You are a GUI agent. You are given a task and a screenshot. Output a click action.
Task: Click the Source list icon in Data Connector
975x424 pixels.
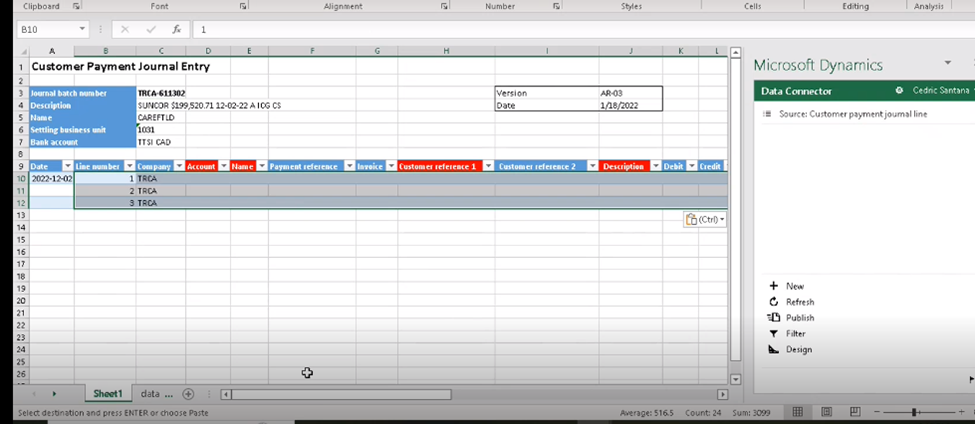pos(767,114)
